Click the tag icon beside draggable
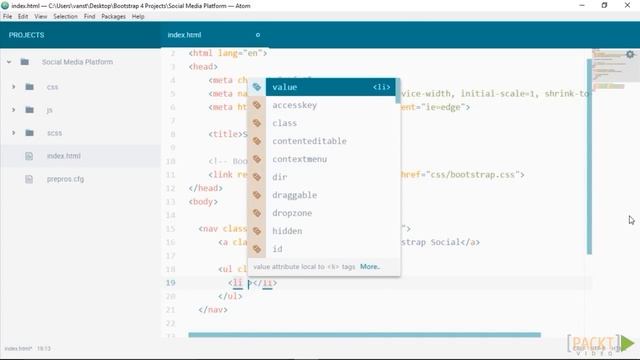 coord(257,195)
